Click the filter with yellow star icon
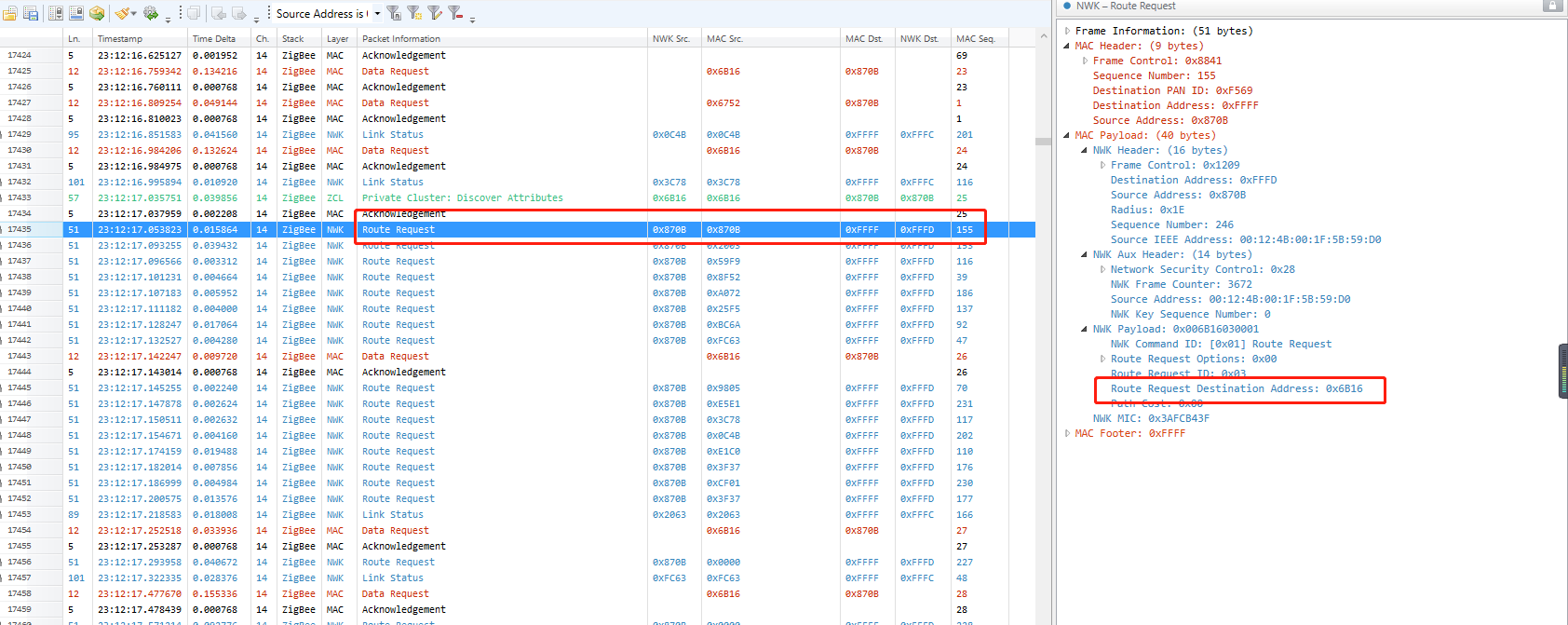The image size is (1568, 625). (414, 13)
